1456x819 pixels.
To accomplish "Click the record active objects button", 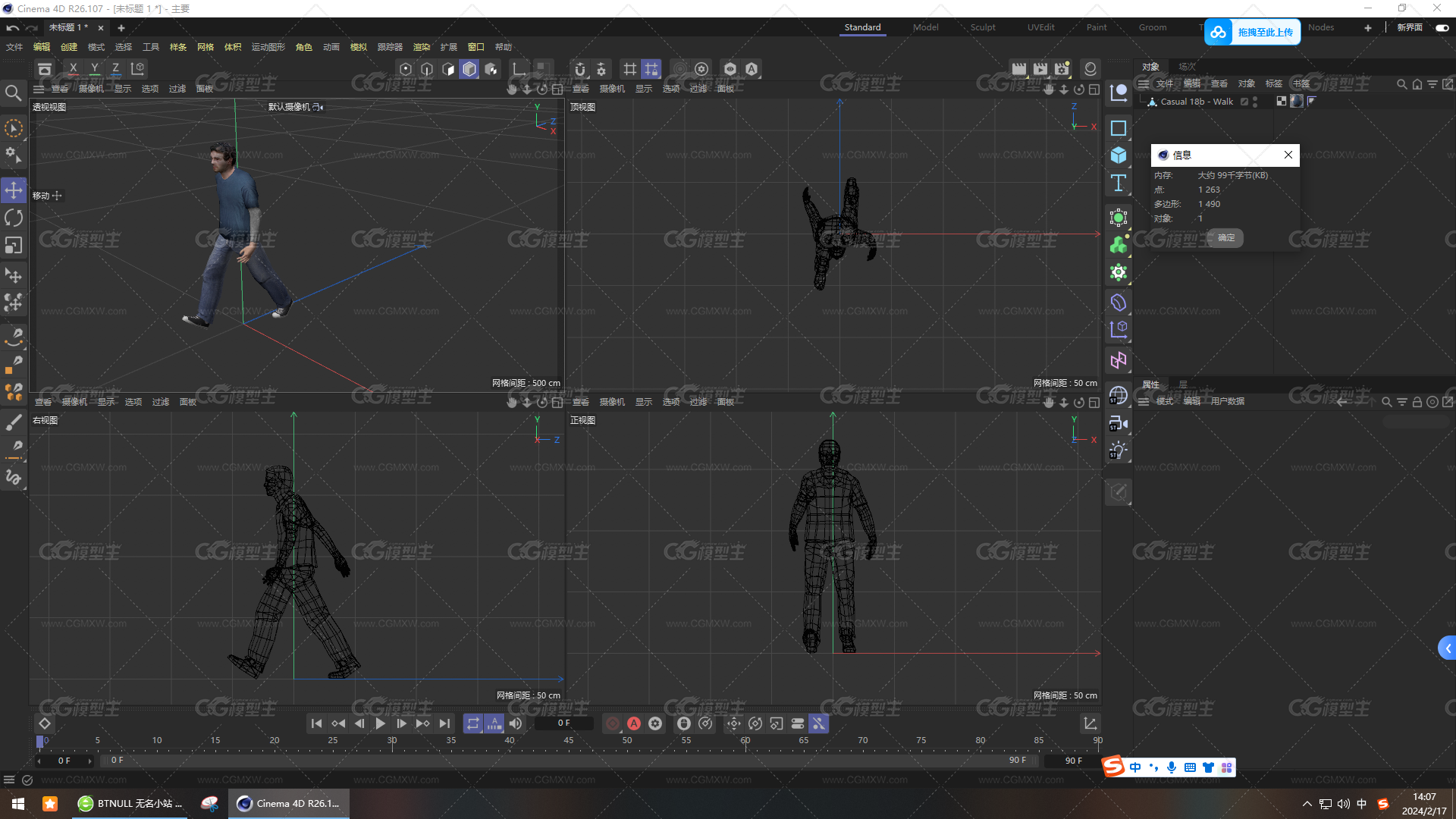I will click(x=613, y=723).
